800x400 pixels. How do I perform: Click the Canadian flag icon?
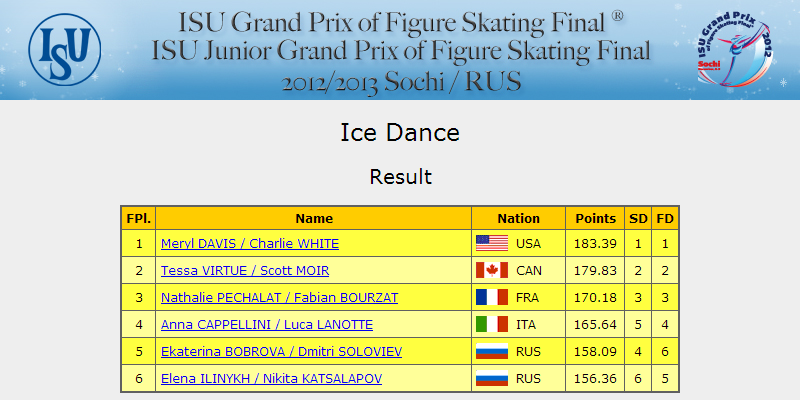(492, 270)
